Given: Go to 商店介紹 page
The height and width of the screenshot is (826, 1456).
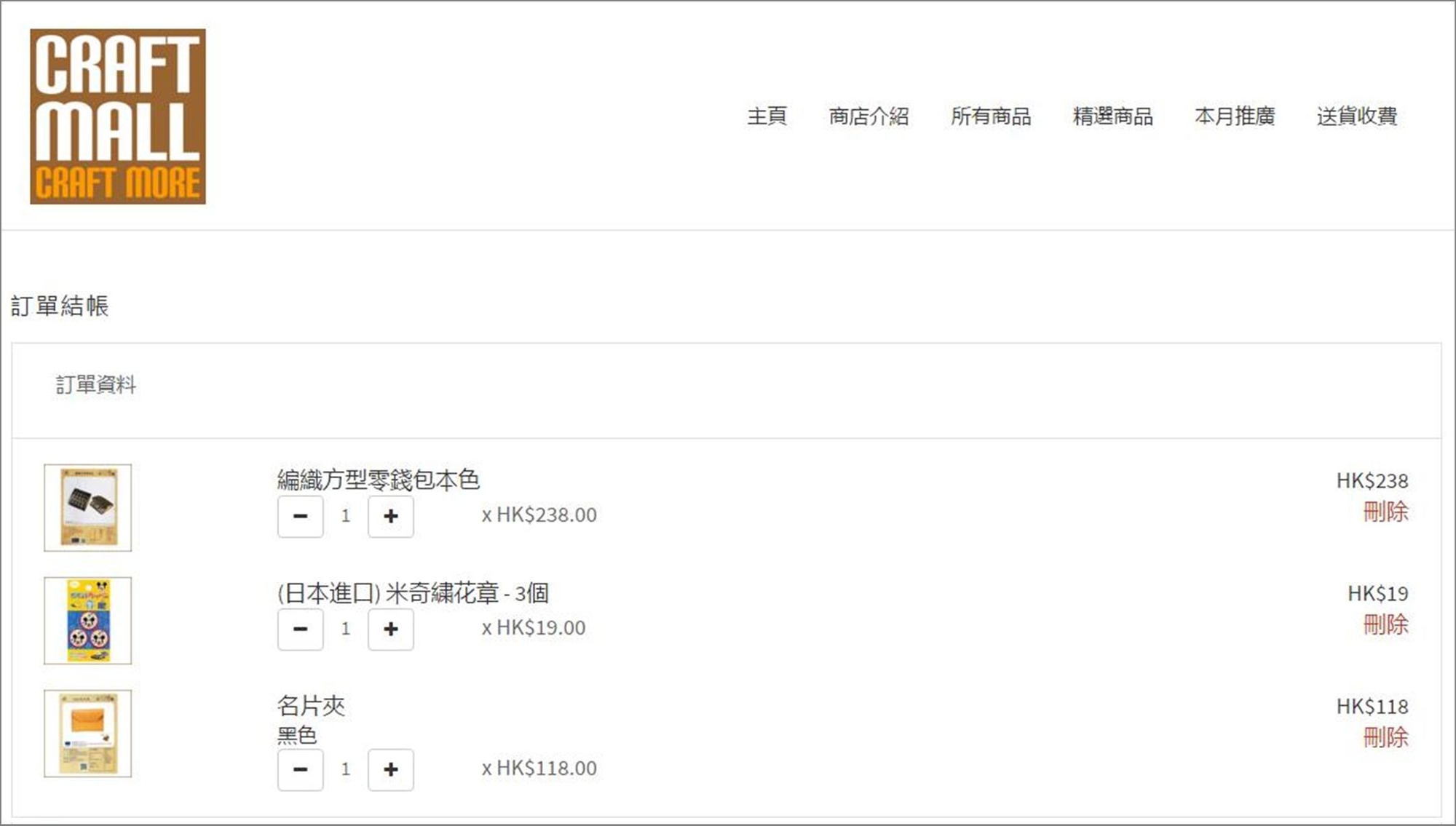Looking at the screenshot, I should point(869,116).
